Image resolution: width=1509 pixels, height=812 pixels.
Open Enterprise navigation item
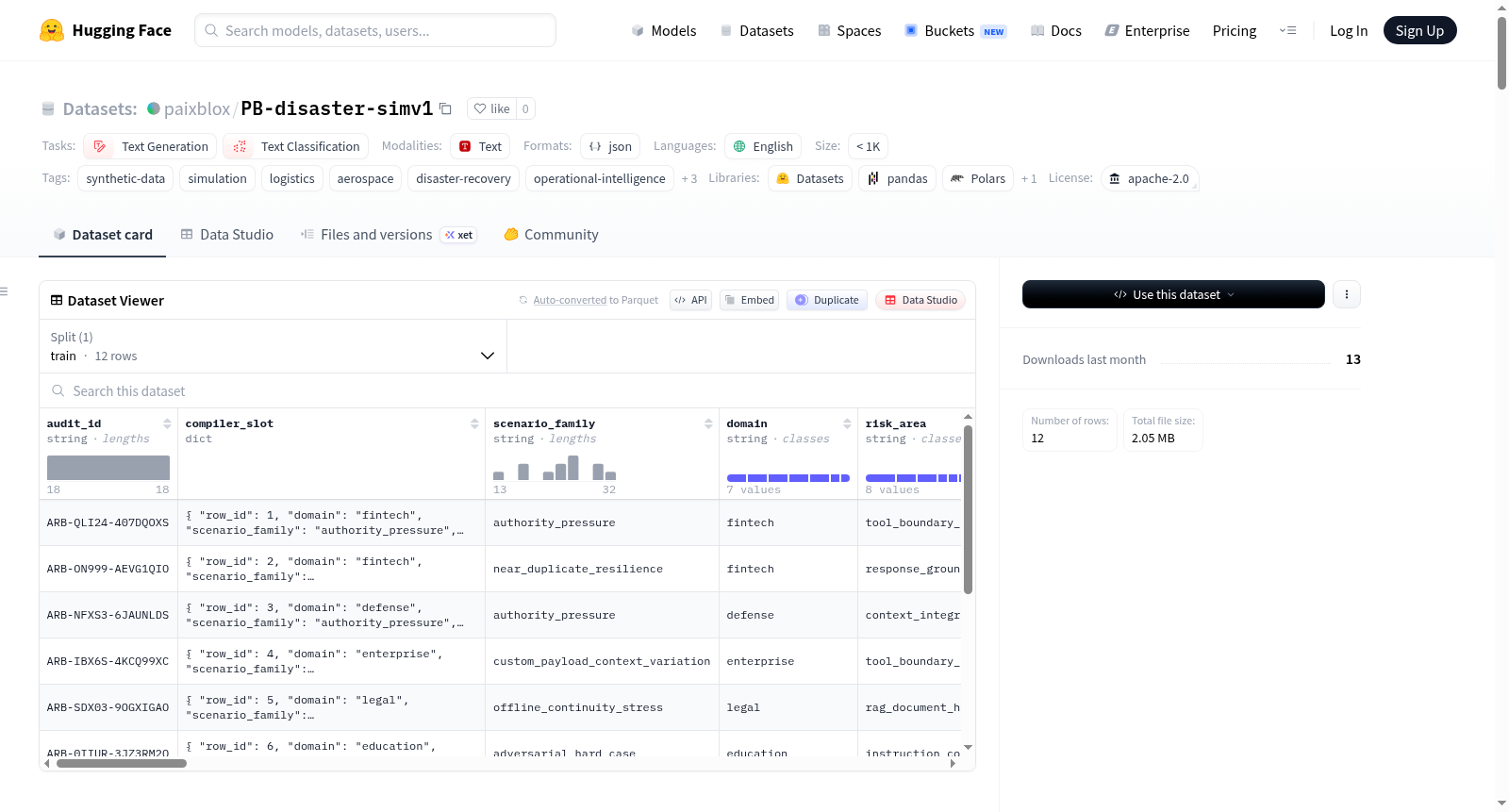(1147, 30)
